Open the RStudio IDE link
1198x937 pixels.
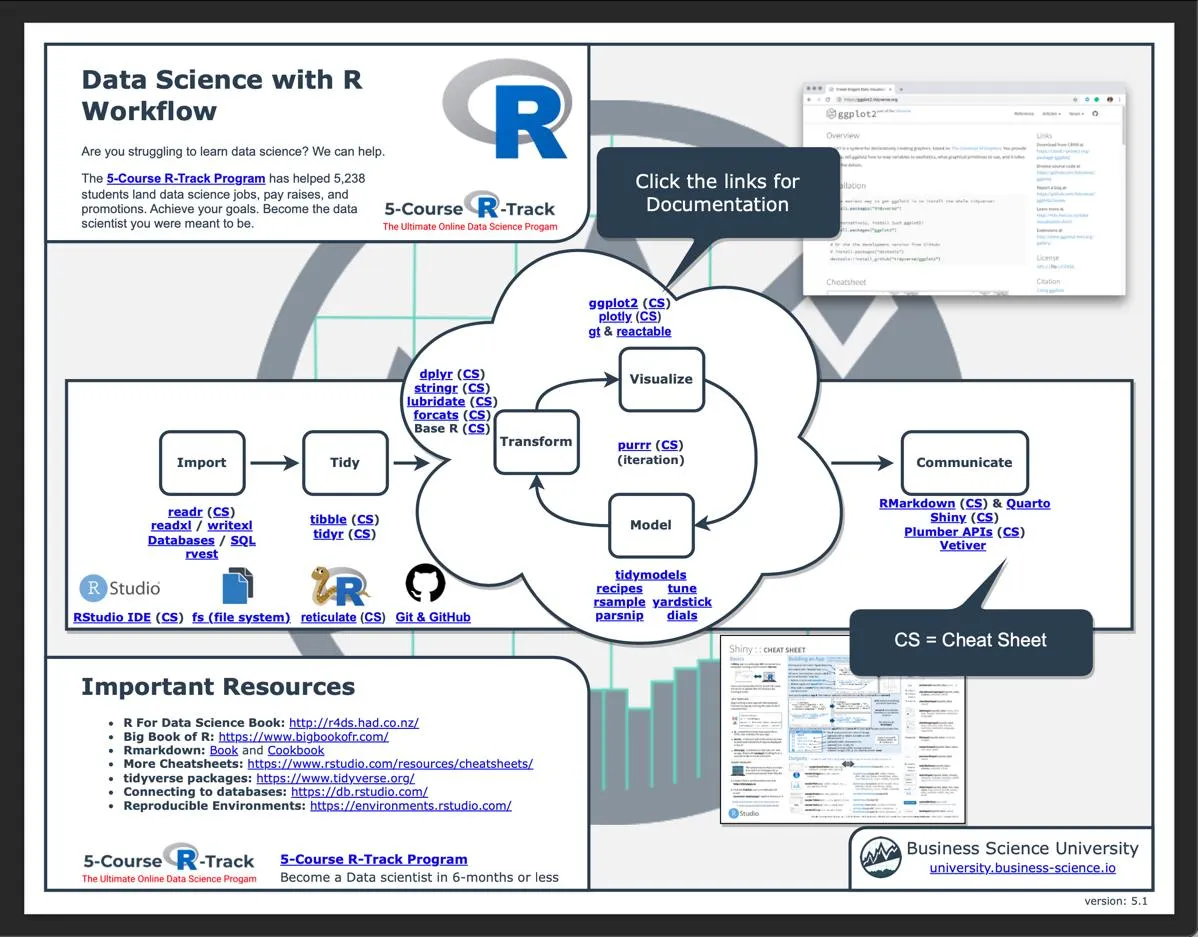pos(112,618)
